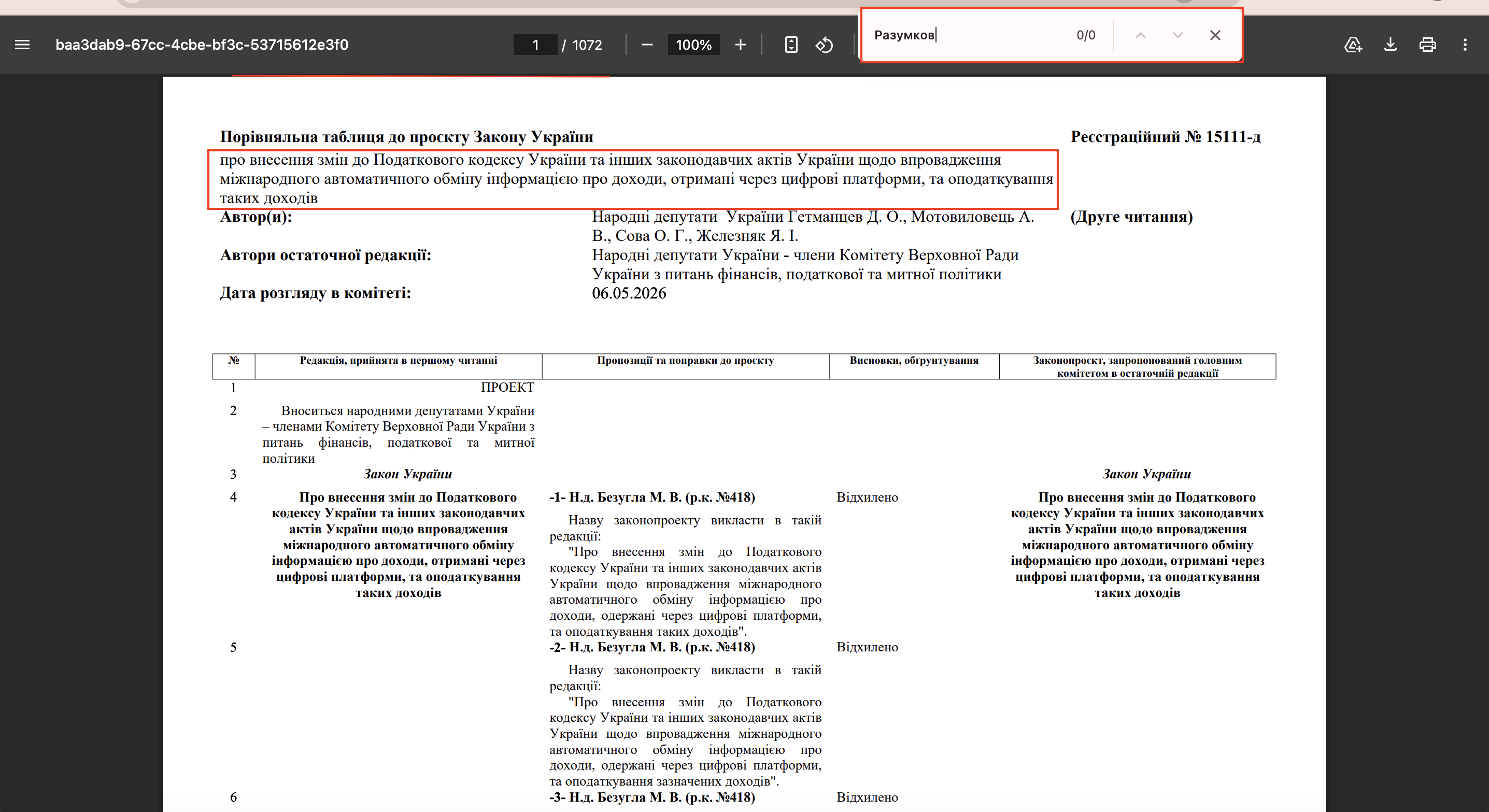The height and width of the screenshot is (812, 1489).
Task: Go to next search result arrow
Action: [1178, 35]
